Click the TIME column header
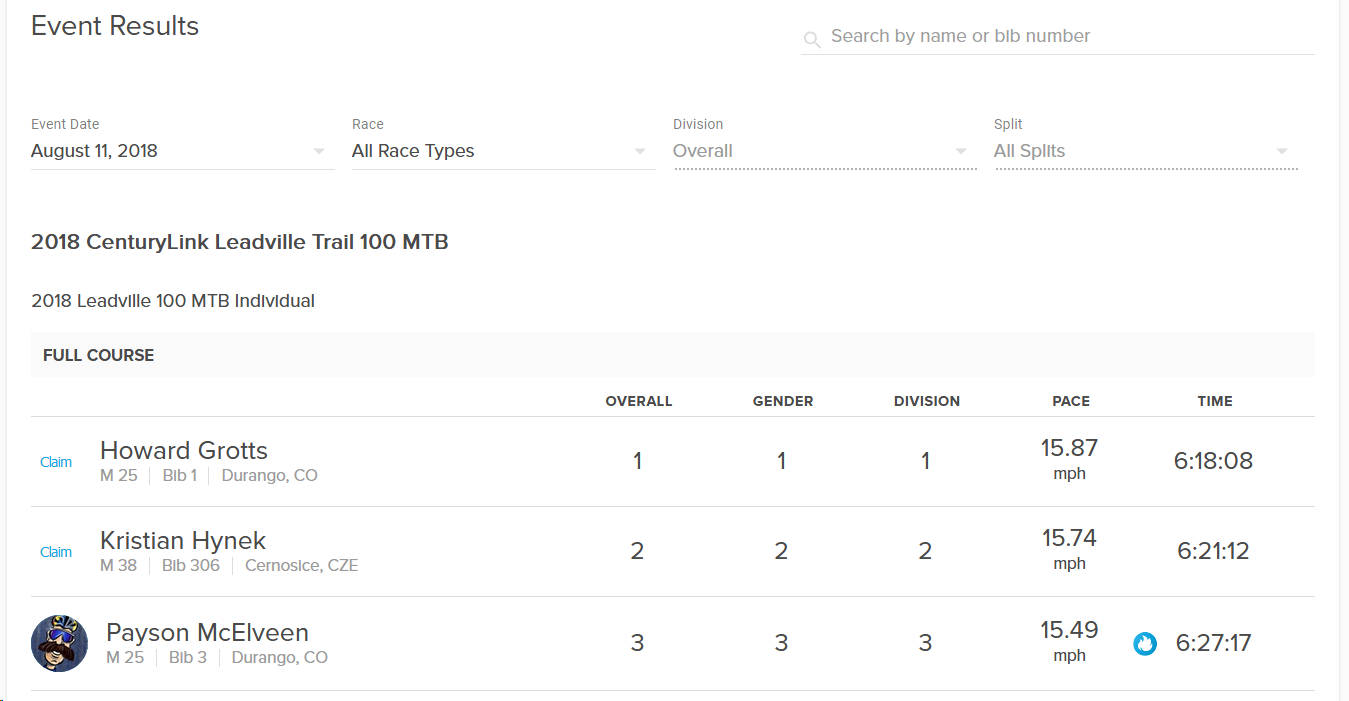 [x=1215, y=401]
